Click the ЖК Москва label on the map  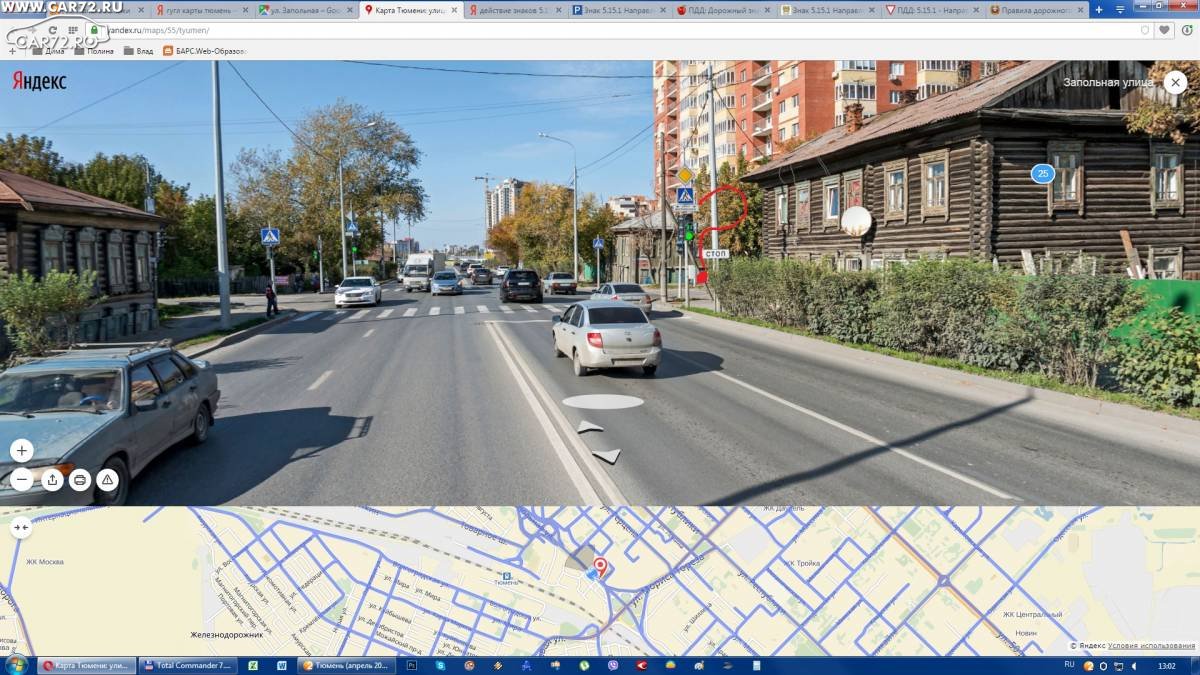(x=45, y=562)
